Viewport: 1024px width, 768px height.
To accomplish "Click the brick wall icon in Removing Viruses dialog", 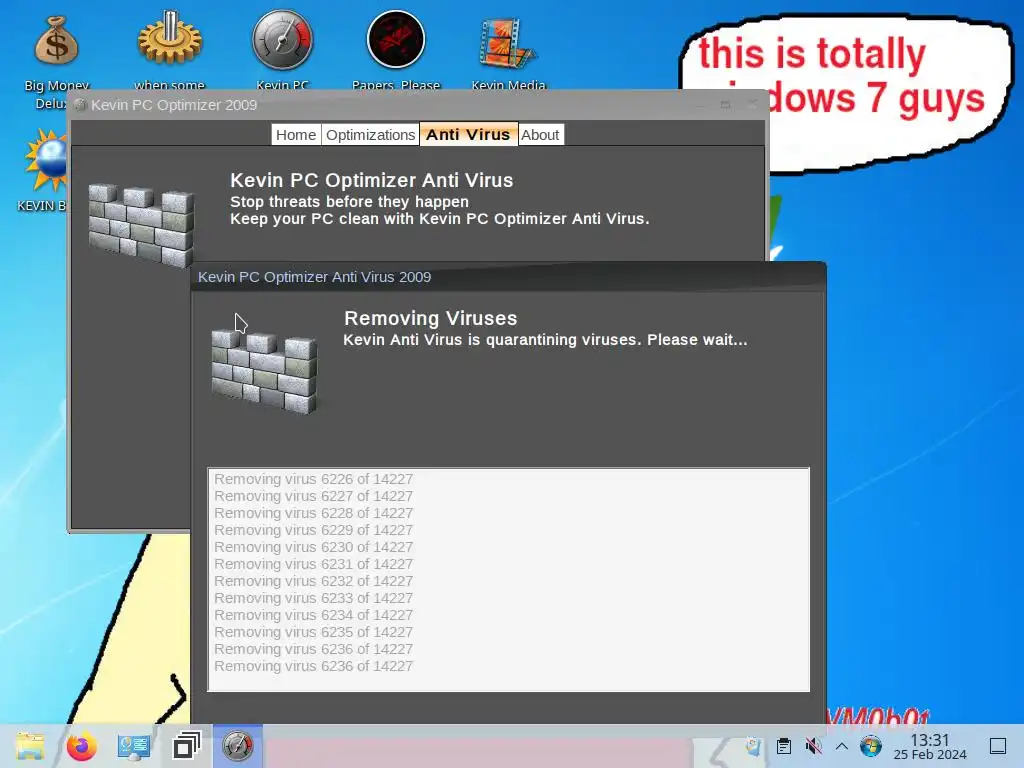I will (264, 372).
